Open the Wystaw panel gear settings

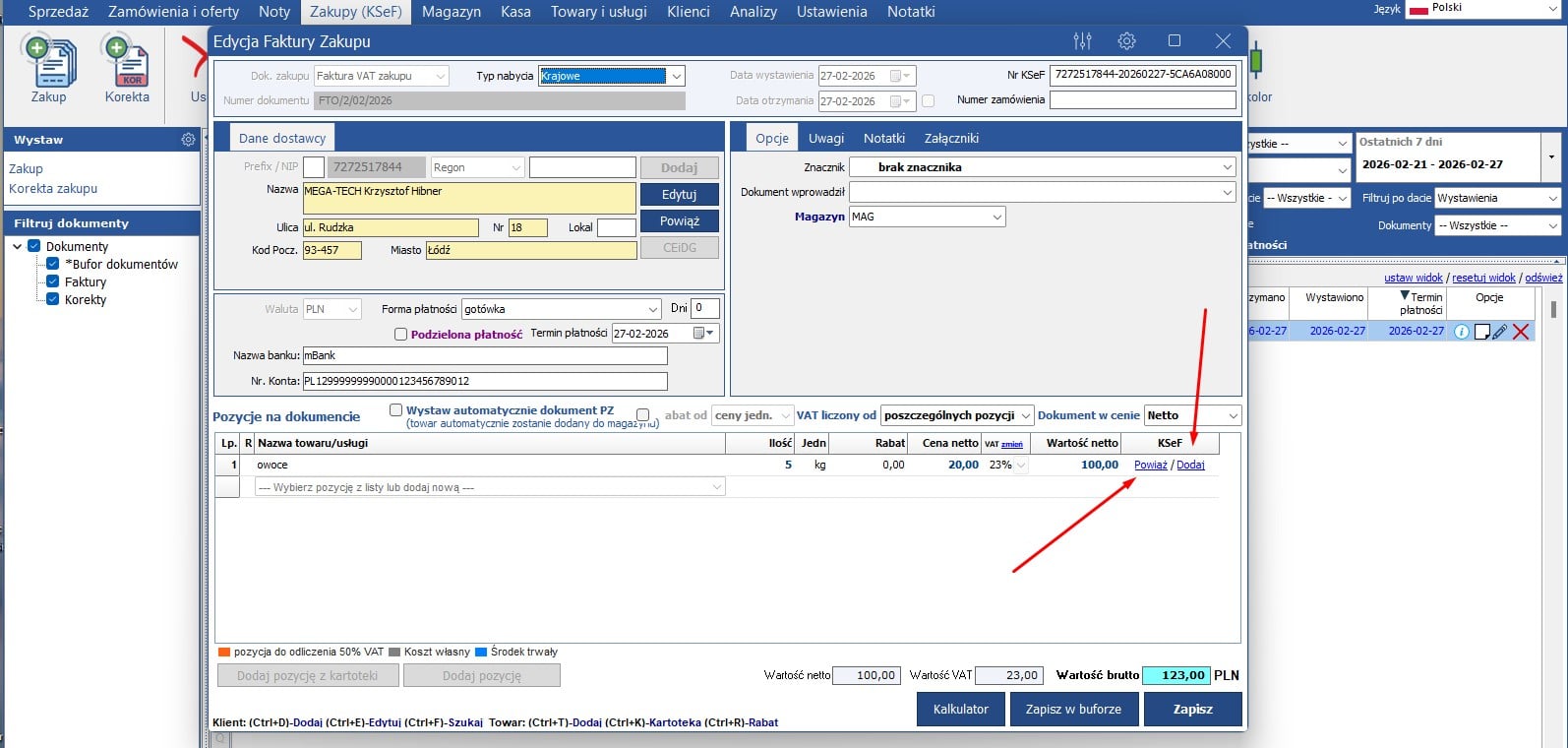point(188,140)
